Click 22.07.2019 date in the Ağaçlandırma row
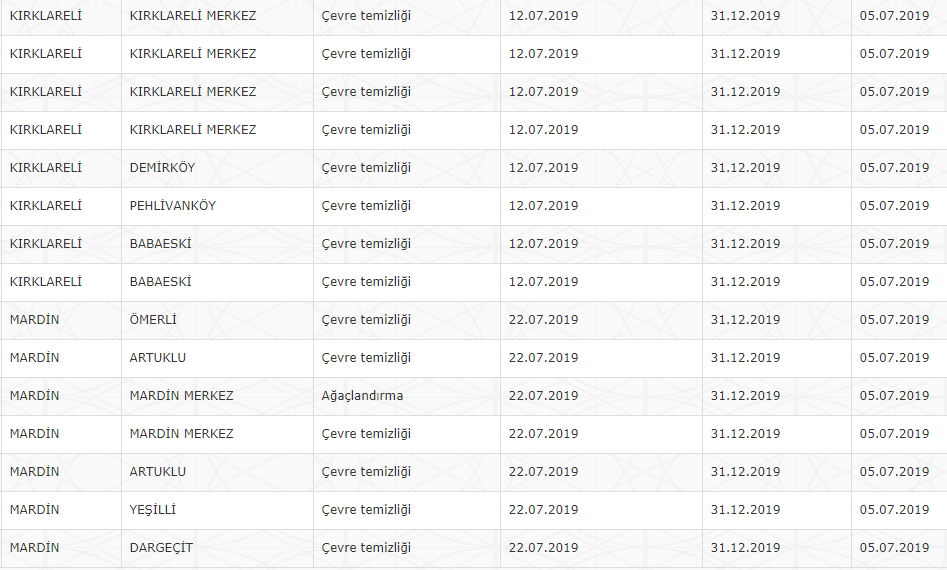Screen dimensions: 947x570 [x=544, y=396]
